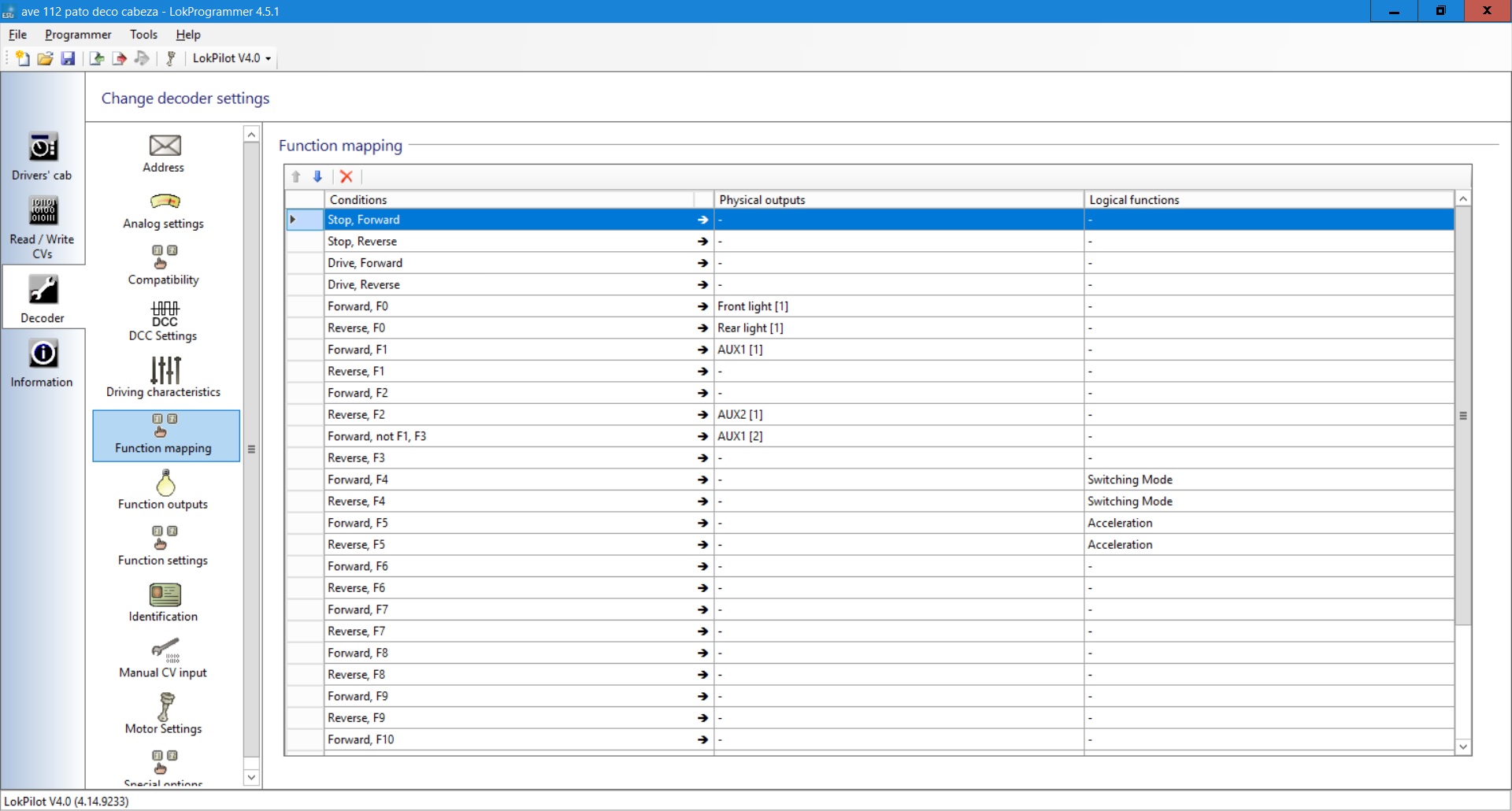
Task: Select the 'Stop, Forward' condition row
Action: [x=870, y=220]
